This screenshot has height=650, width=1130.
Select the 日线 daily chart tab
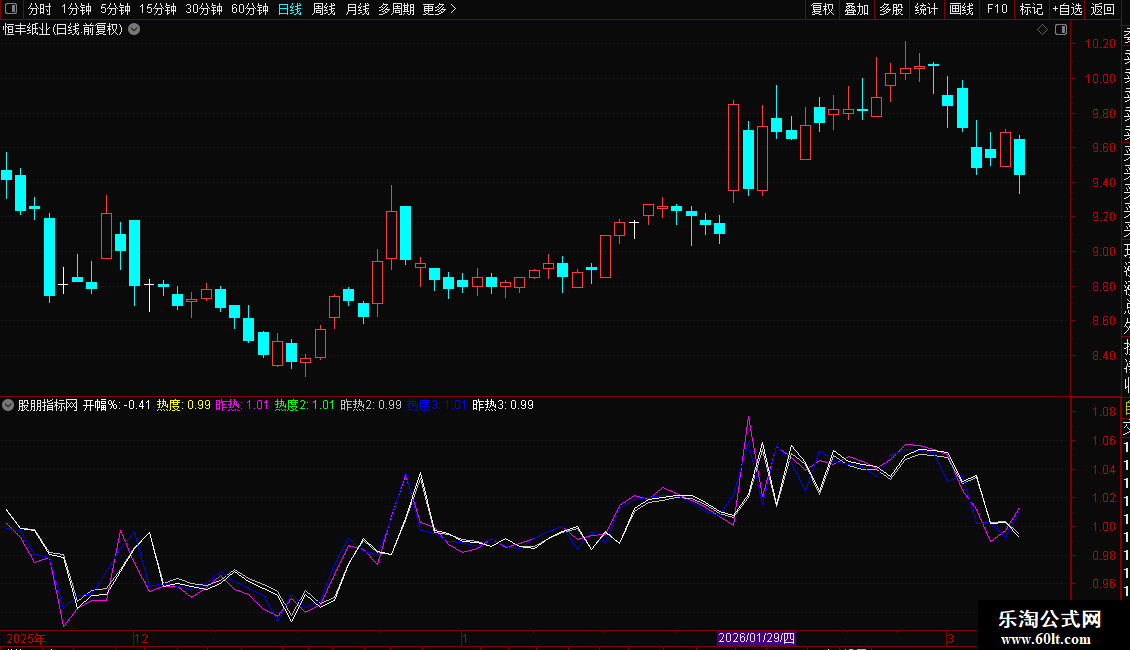point(290,9)
